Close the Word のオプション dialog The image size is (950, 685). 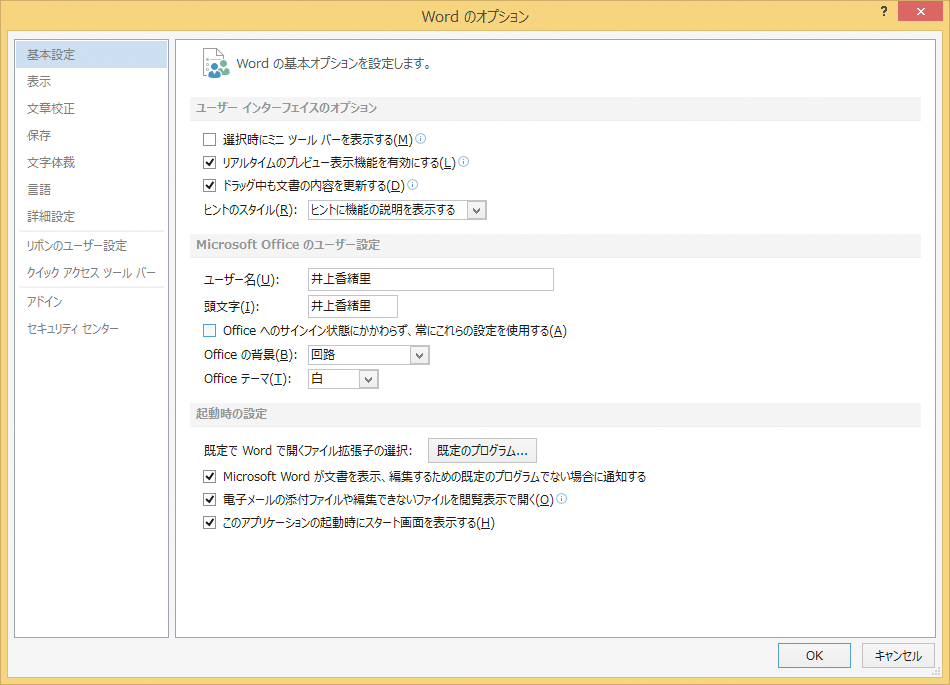pos(920,12)
